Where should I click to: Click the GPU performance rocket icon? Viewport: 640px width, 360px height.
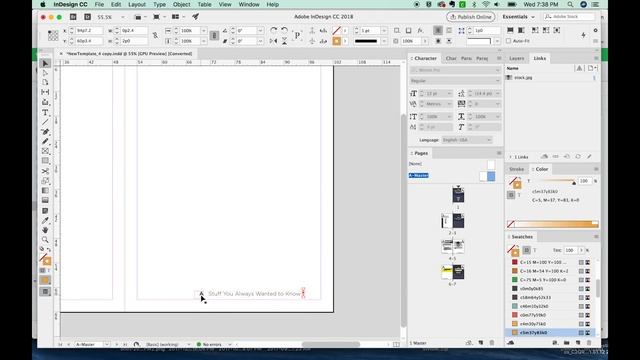pos(196,17)
